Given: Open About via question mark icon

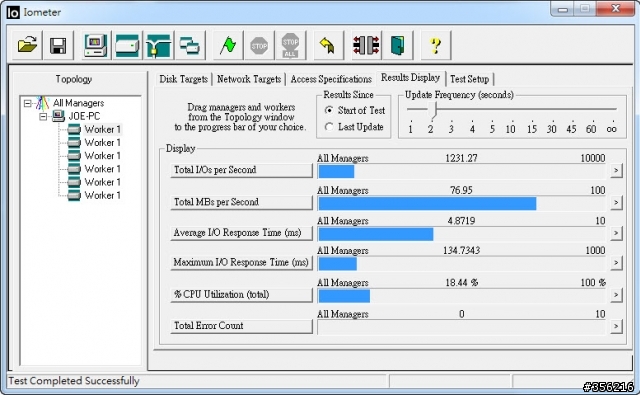Looking at the screenshot, I should click(x=436, y=45).
